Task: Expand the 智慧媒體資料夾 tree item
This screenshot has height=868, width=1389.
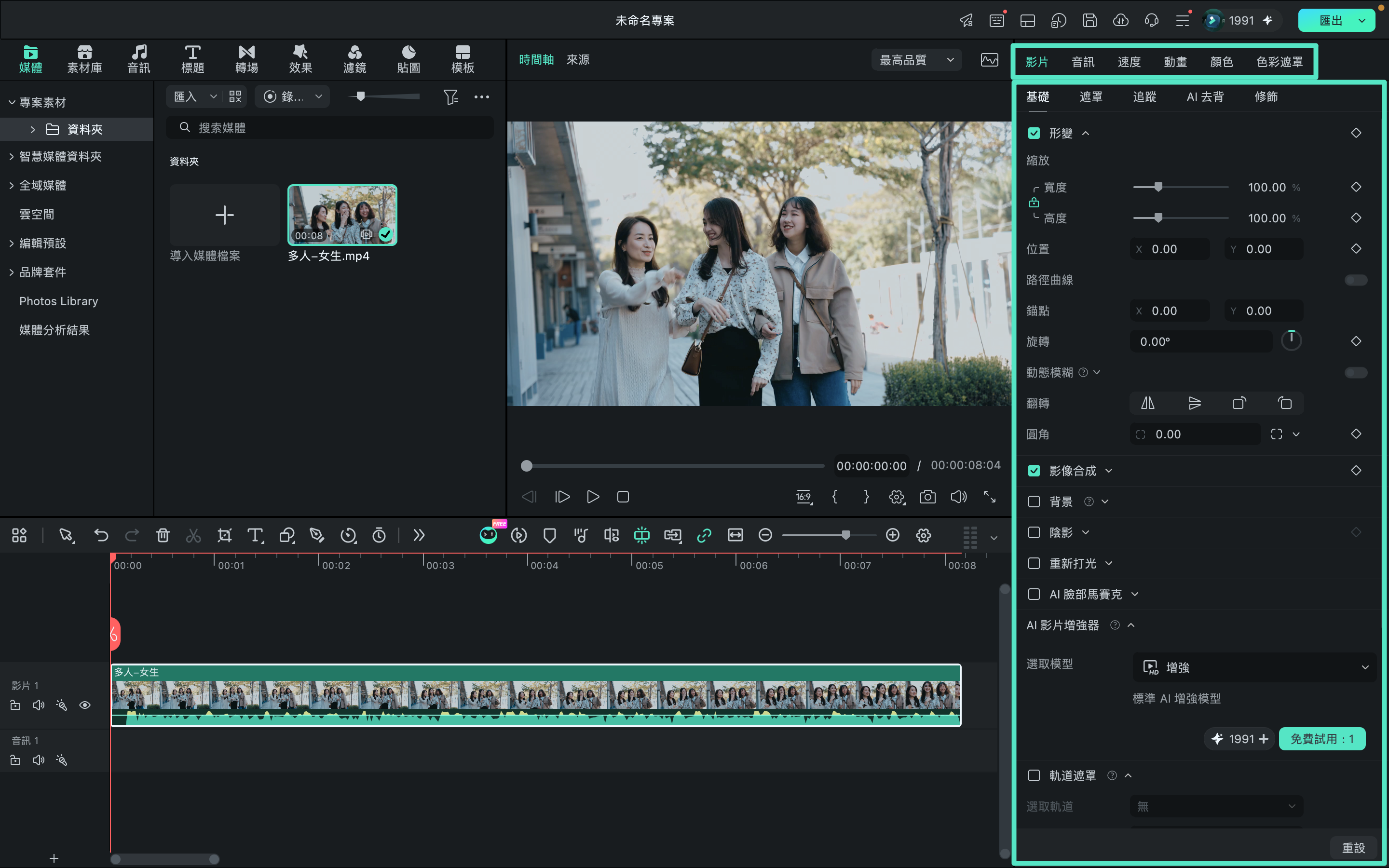Action: tap(12, 157)
